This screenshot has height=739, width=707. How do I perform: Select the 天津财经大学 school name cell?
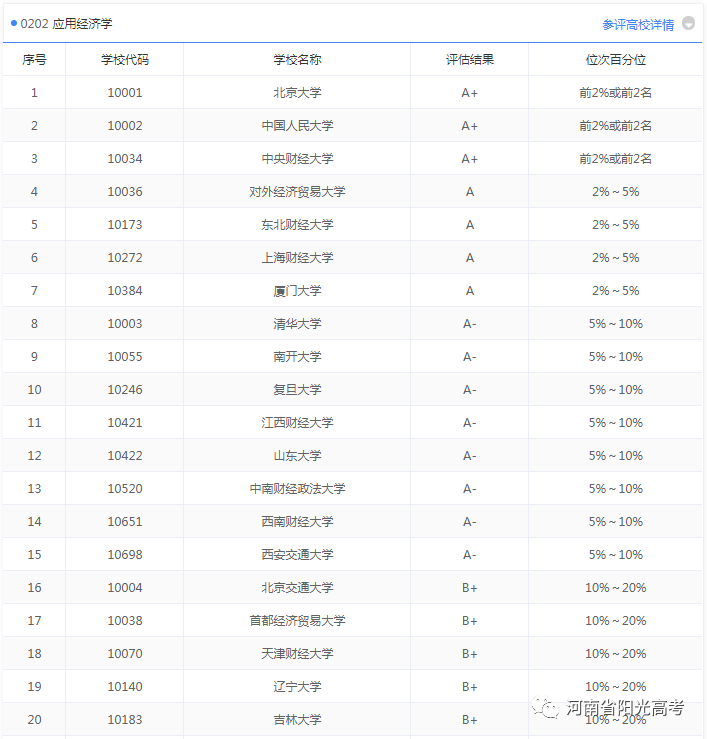tap(297, 654)
